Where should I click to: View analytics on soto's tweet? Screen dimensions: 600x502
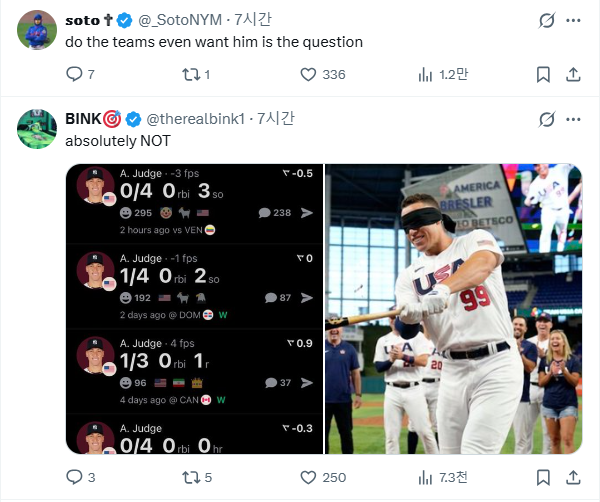[x=424, y=74]
